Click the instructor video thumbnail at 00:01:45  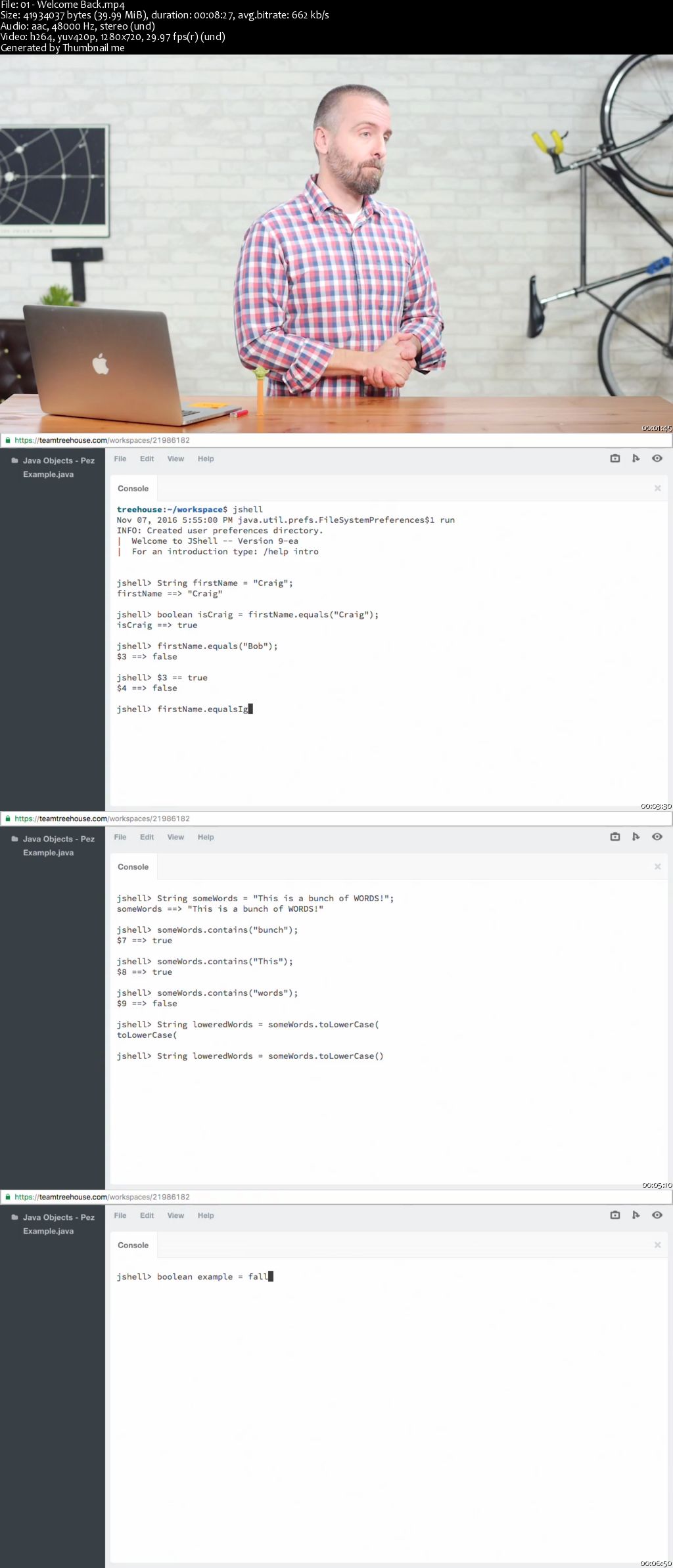click(x=336, y=244)
